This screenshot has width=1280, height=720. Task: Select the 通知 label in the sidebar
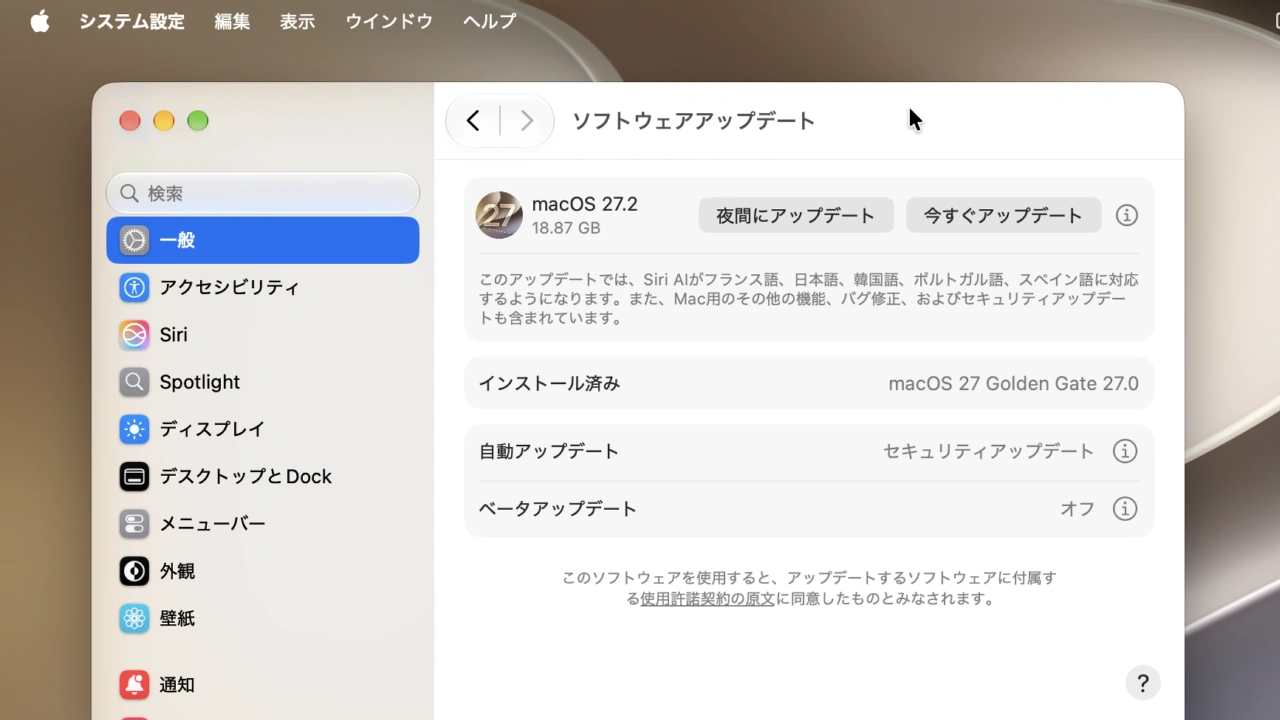pyautogui.click(x=177, y=685)
